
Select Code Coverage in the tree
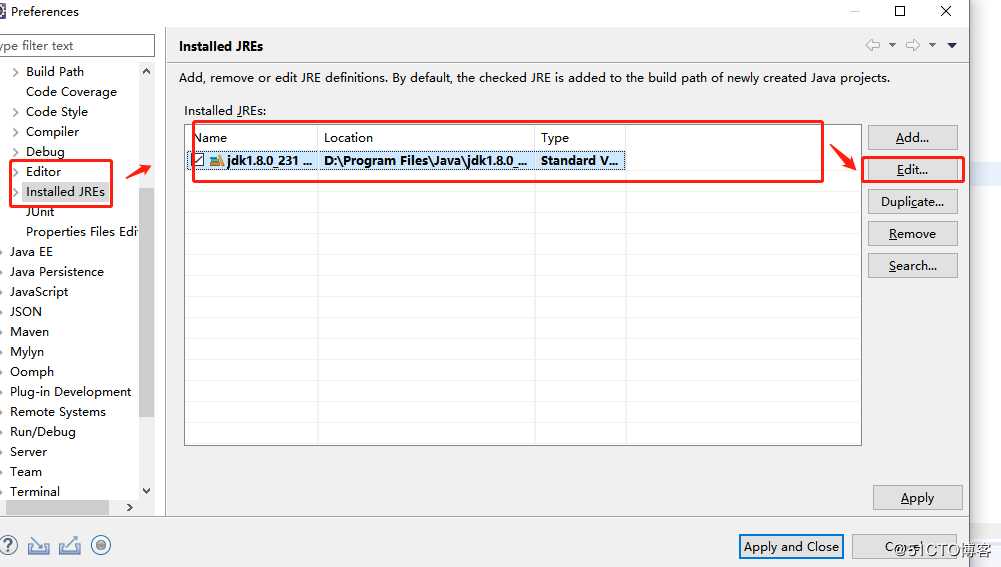coord(71,91)
